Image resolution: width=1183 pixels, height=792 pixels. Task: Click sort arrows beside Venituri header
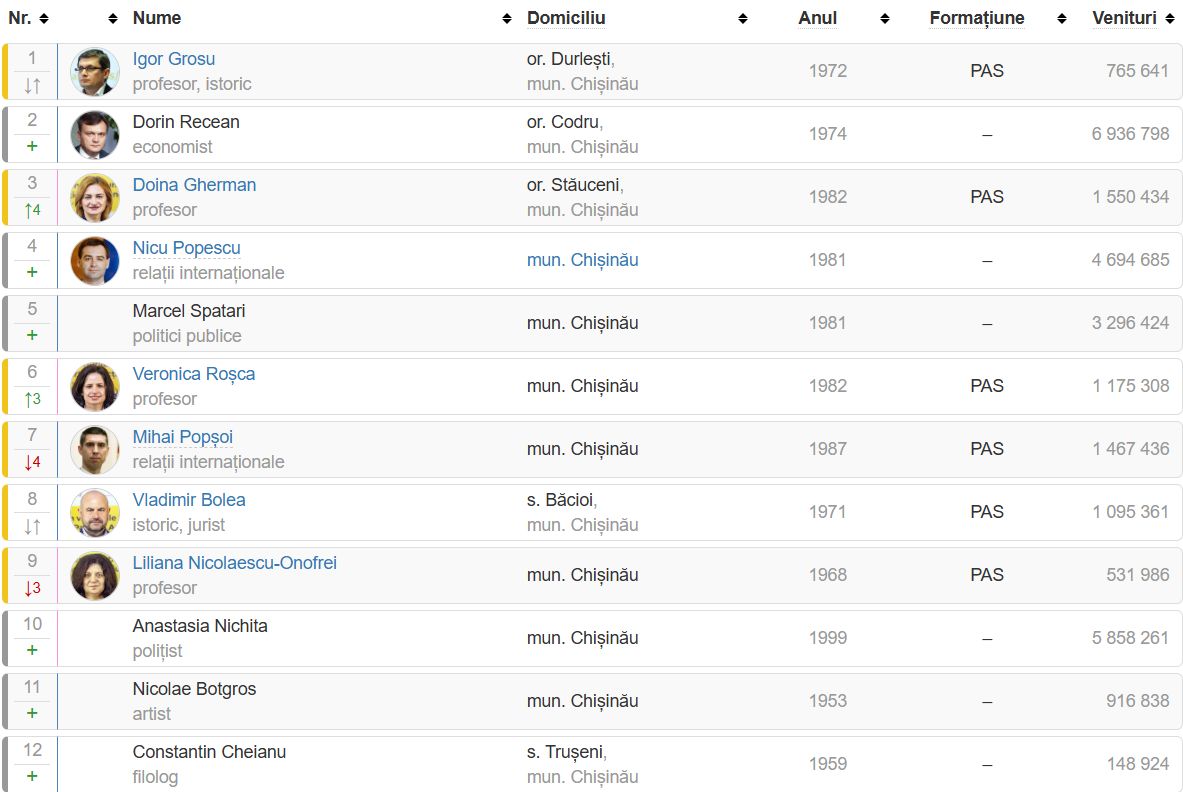click(x=1170, y=18)
